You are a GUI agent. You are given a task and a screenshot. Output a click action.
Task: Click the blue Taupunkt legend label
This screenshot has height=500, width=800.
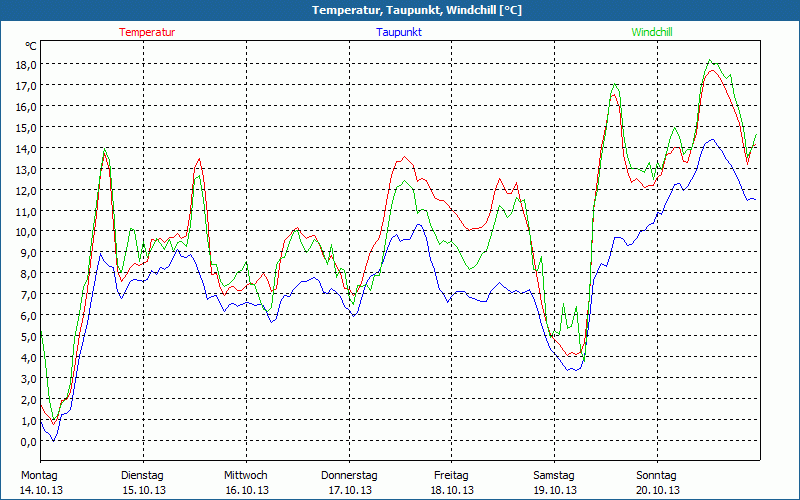(x=399, y=32)
